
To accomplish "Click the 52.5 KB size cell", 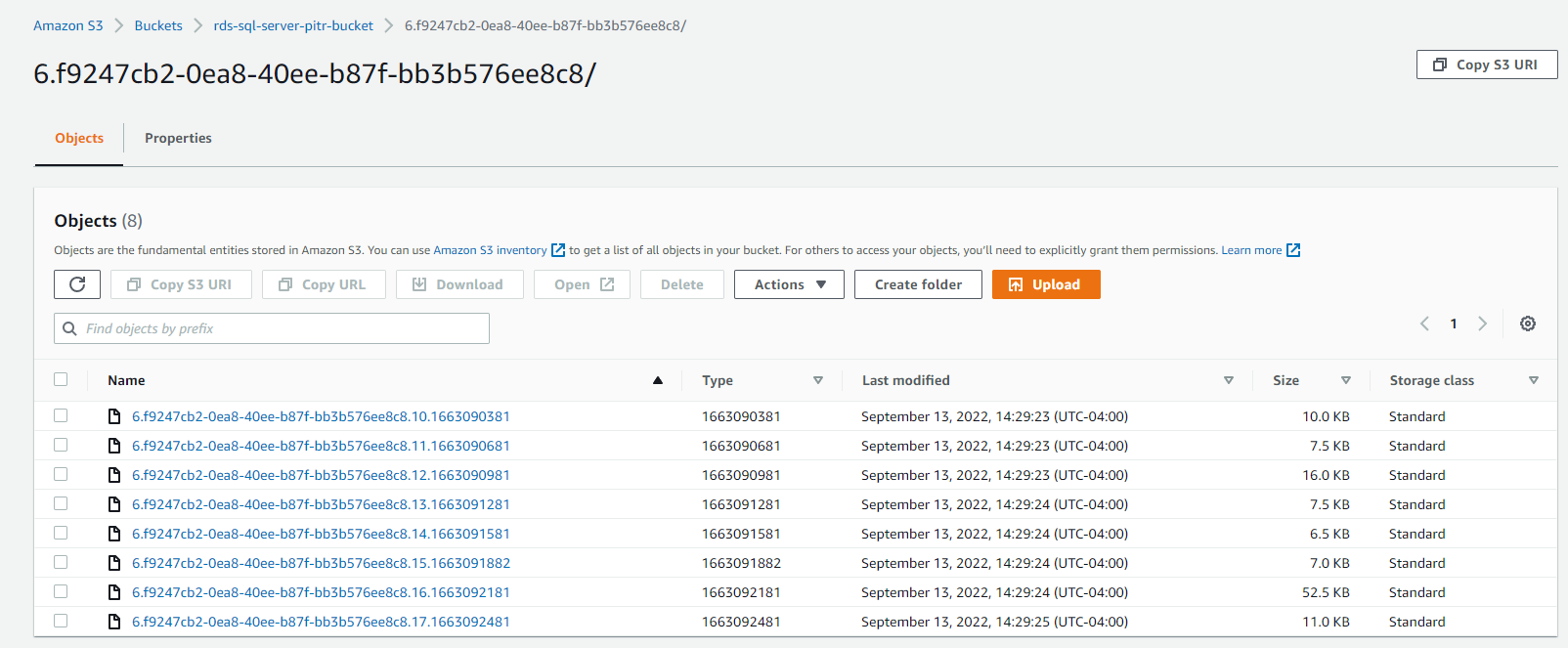I will [1326, 592].
